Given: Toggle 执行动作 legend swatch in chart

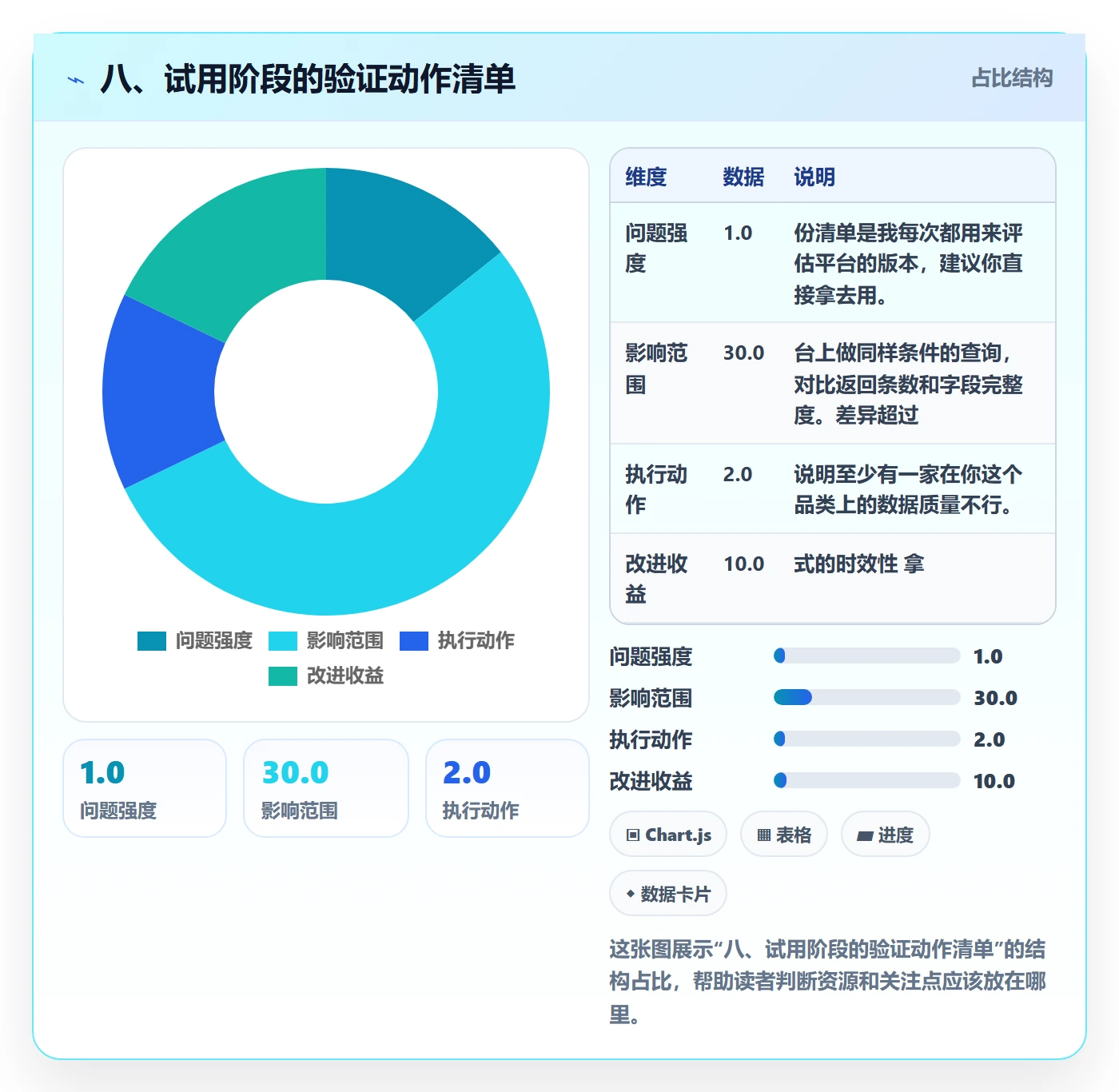Looking at the screenshot, I should pyautogui.click(x=414, y=641).
